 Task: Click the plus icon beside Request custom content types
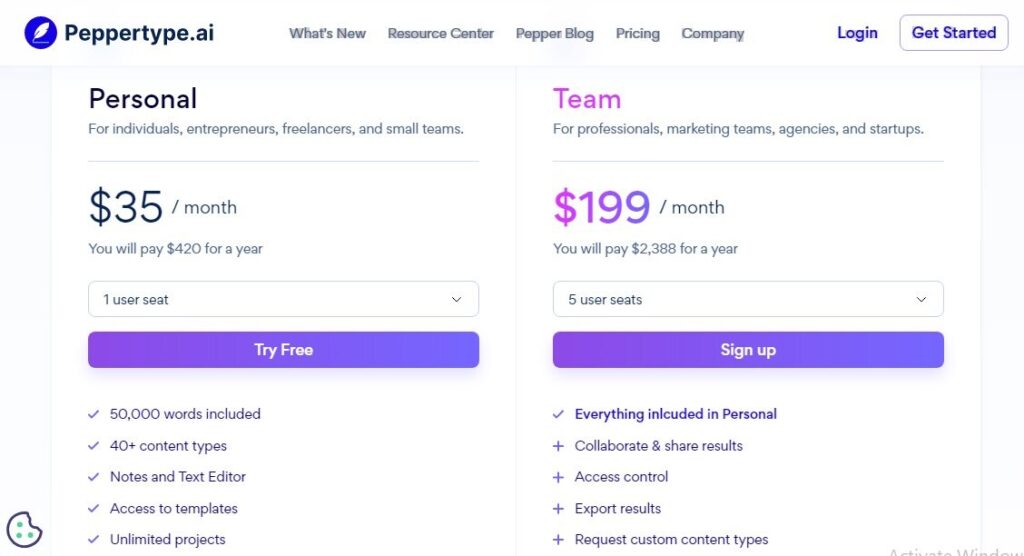click(558, 540)
